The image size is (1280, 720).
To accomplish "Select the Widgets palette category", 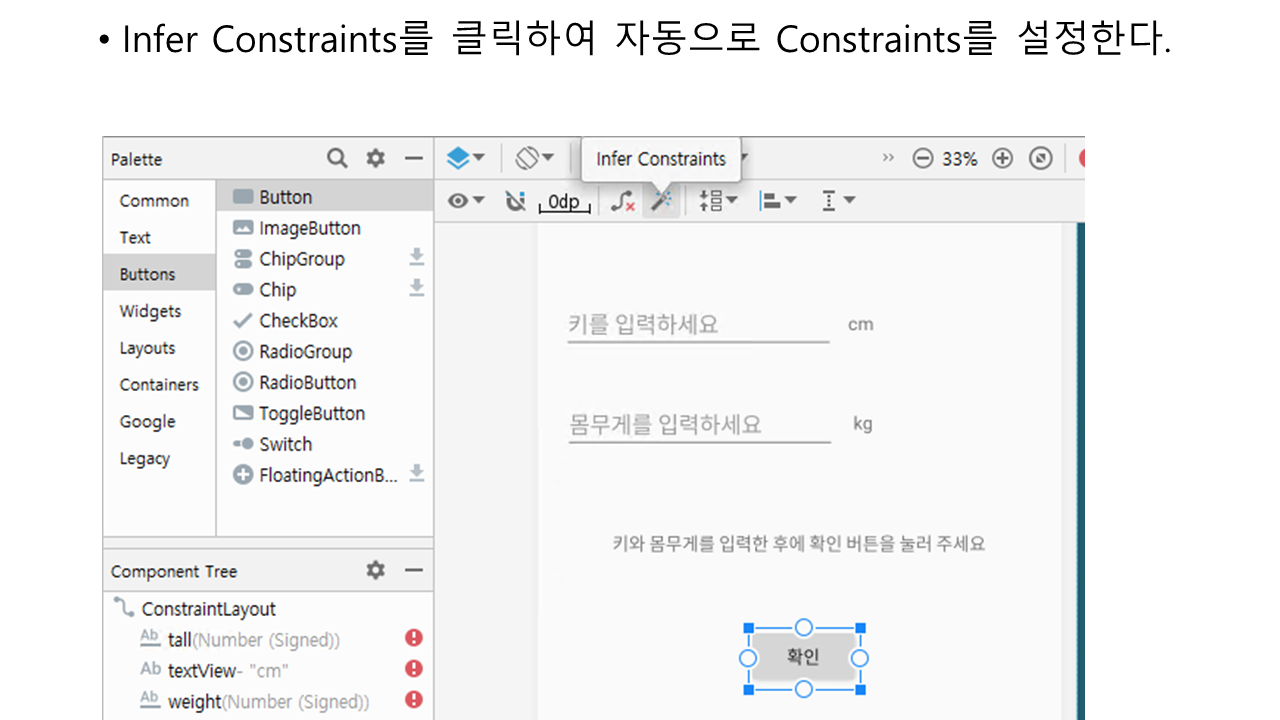I will click(x=150, y=311).
